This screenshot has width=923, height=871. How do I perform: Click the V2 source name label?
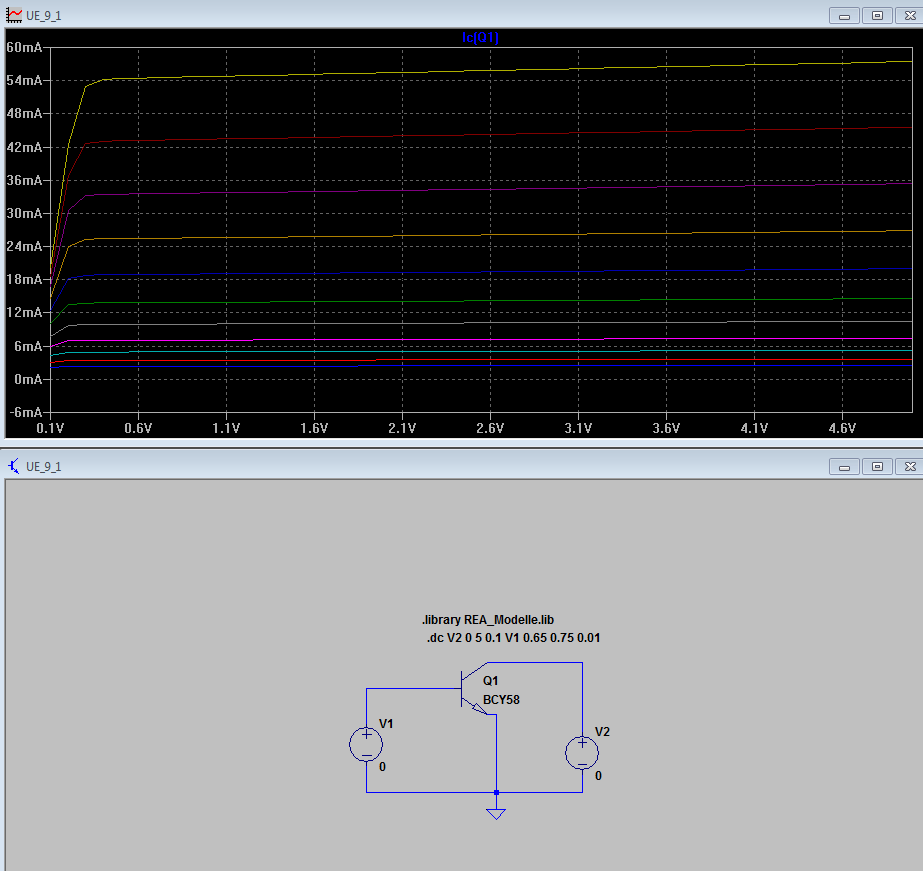[602, 732]
